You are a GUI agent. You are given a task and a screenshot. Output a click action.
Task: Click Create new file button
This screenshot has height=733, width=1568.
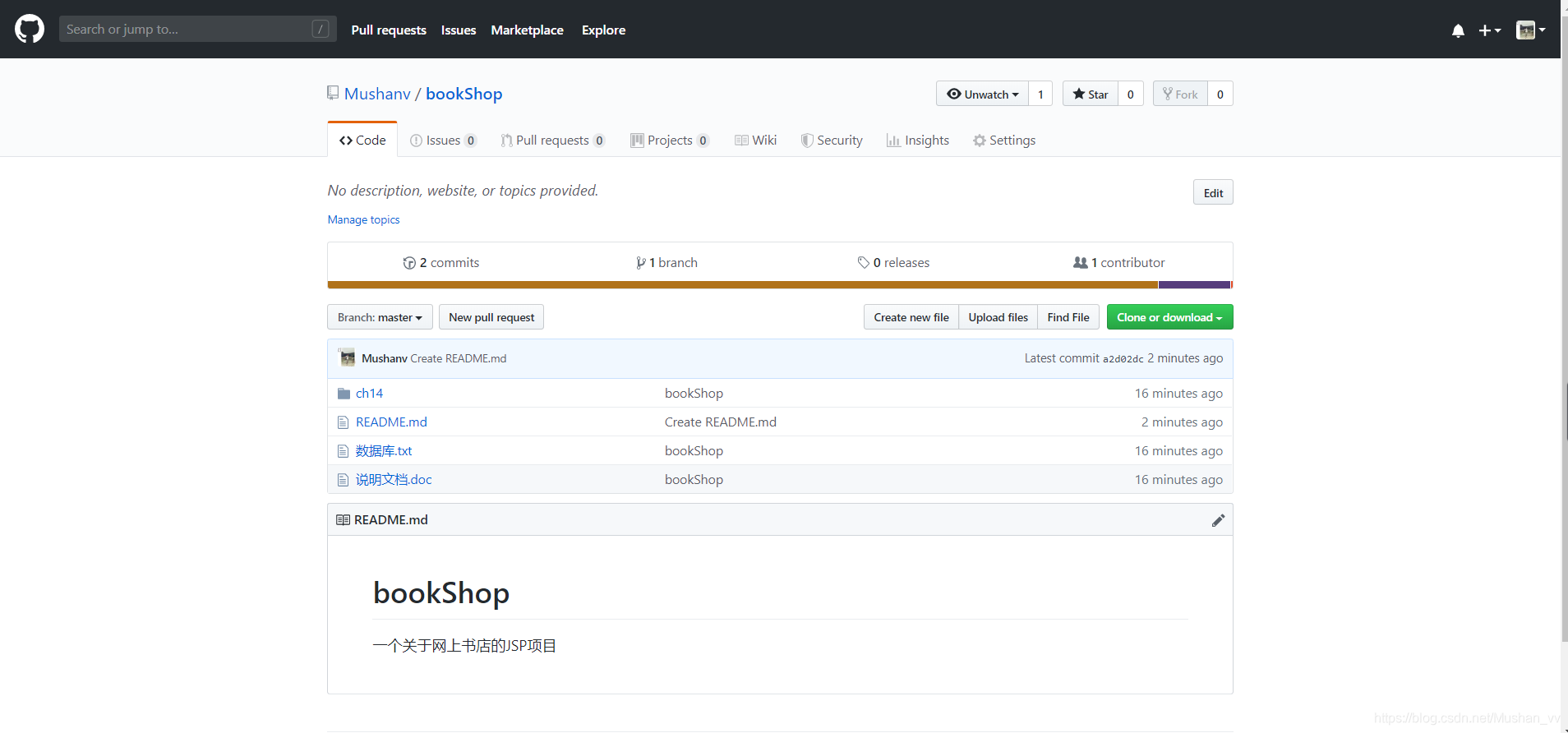click(911, 317)
